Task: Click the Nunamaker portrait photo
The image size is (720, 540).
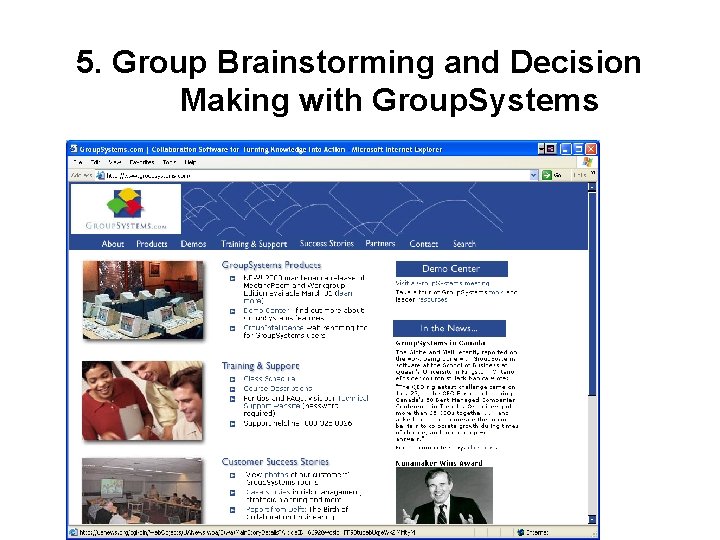Action: pyautogui.click(x=444, y=496)
